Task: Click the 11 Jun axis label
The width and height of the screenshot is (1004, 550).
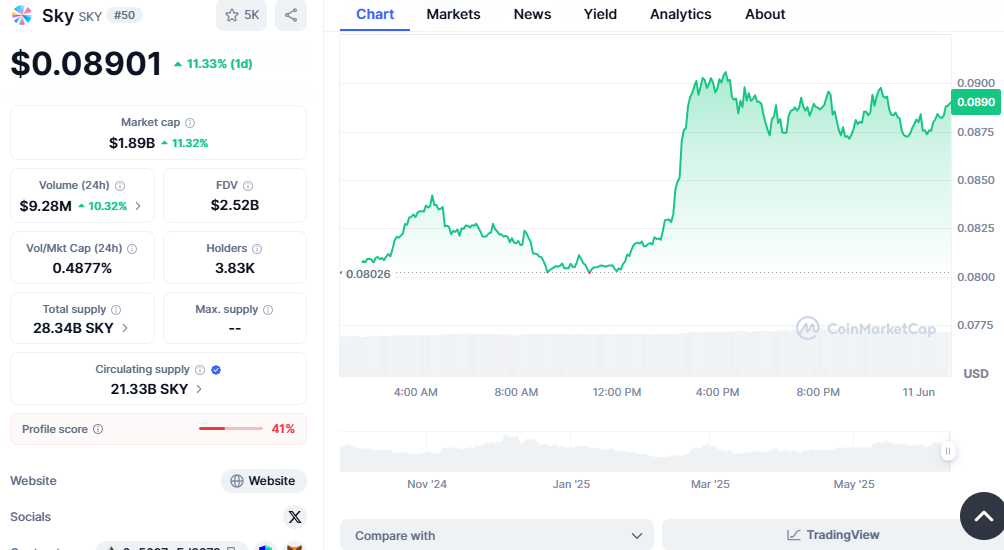Action: coord(918,392)
